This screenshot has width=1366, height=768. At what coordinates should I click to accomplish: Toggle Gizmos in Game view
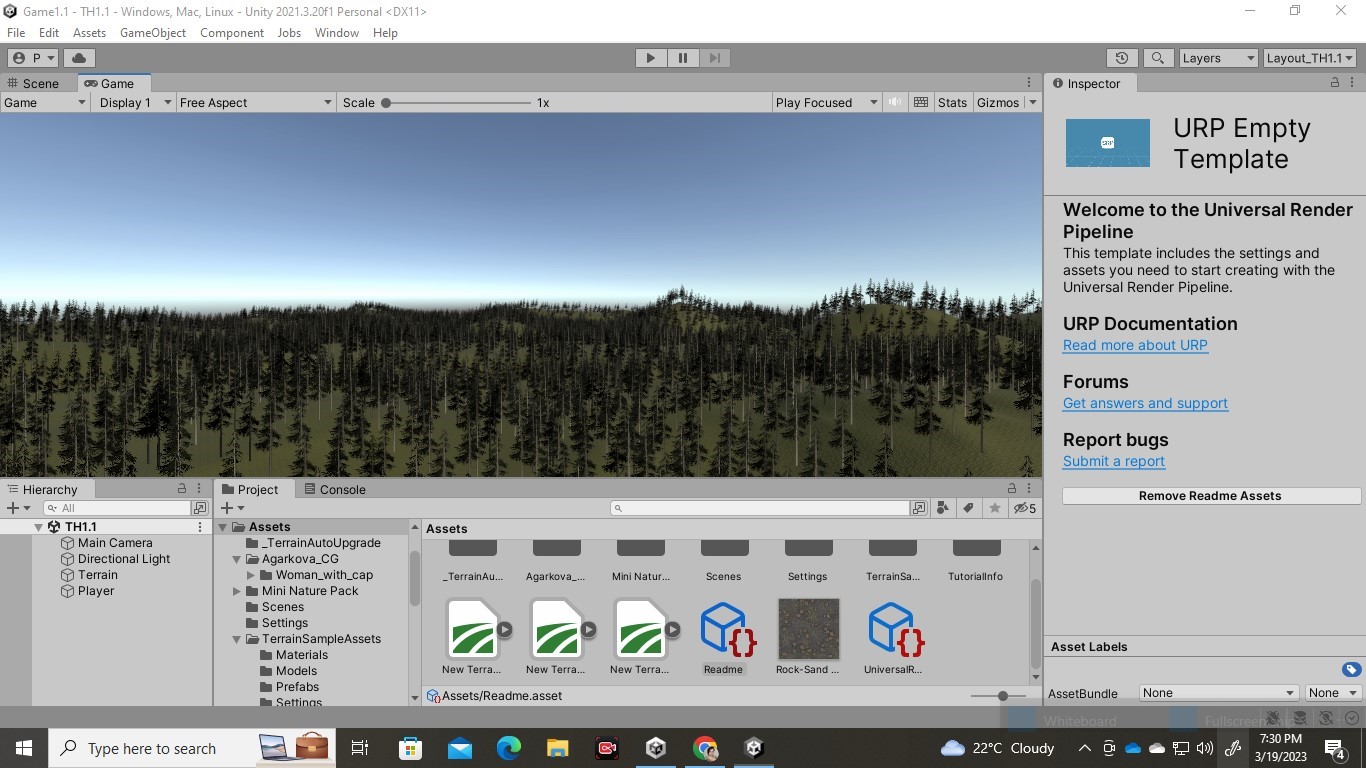[998, 102]
